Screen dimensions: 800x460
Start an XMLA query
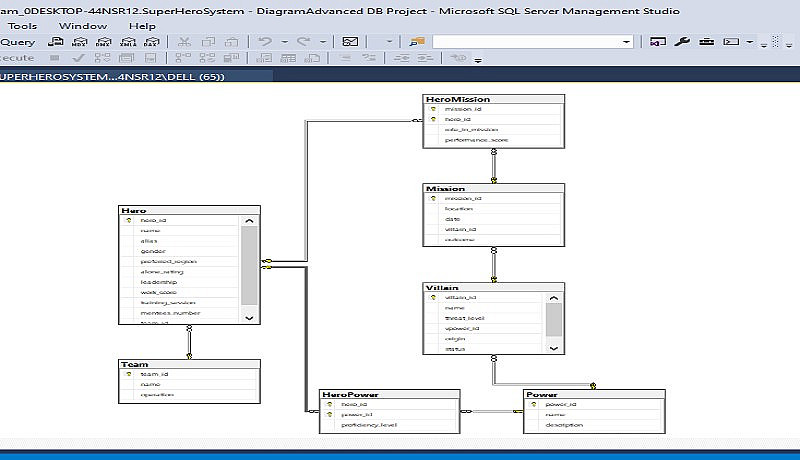(x=128, y=42)
